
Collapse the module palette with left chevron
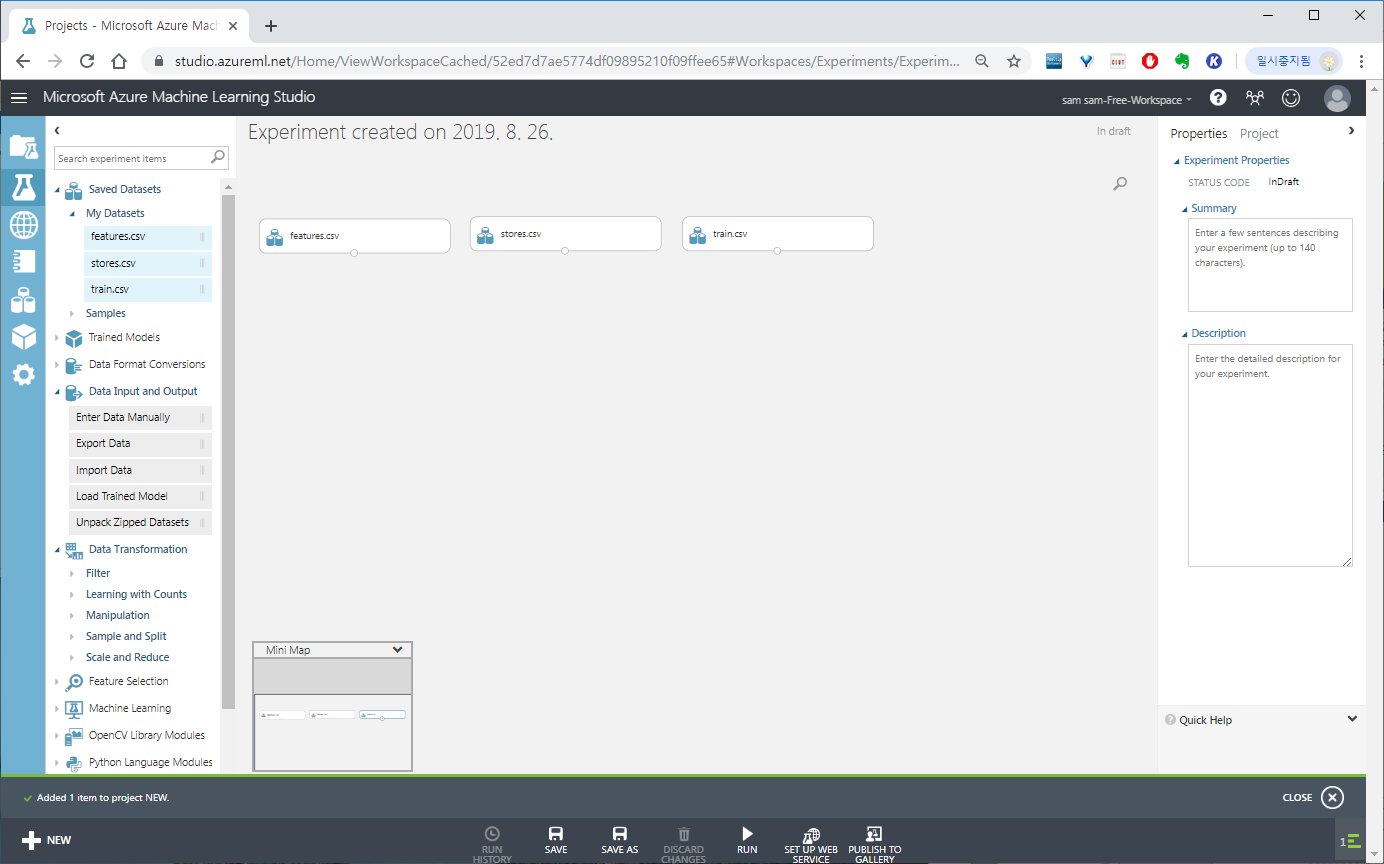click(58, 130)
